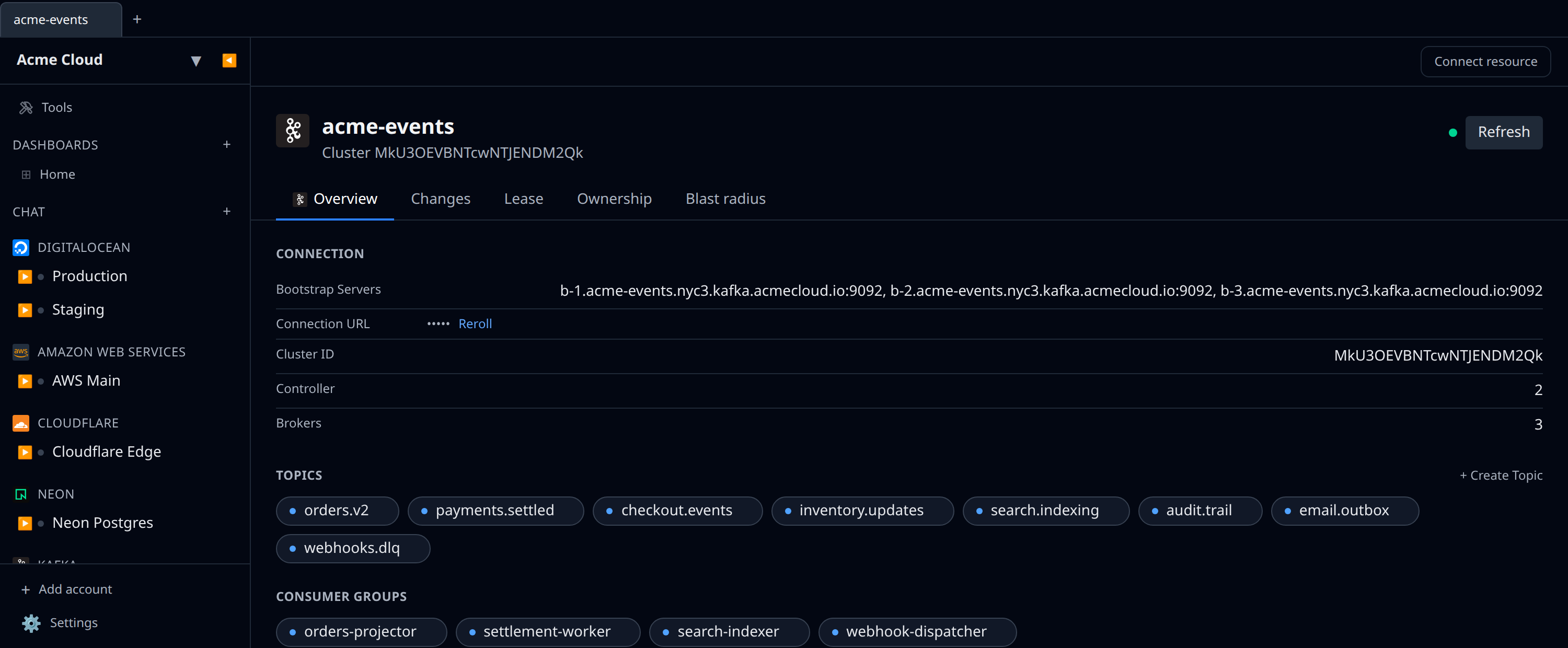
Task: Switch to the Lease tab
Action: [523, 199]
